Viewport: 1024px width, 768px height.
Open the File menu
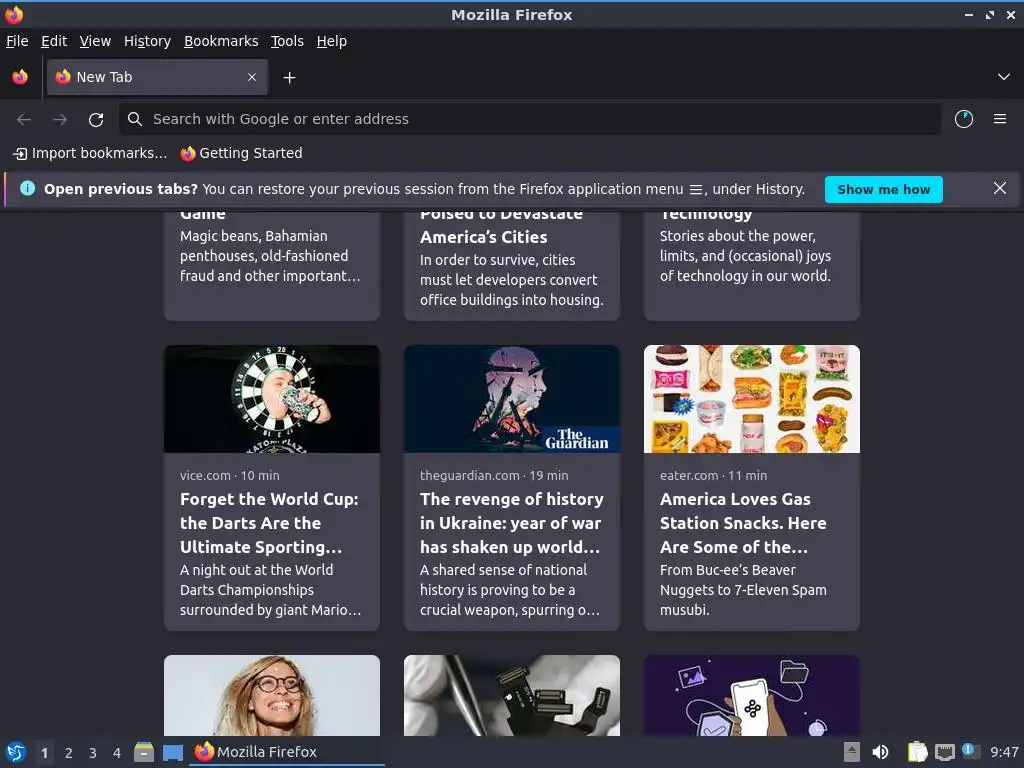click(17, 41)
